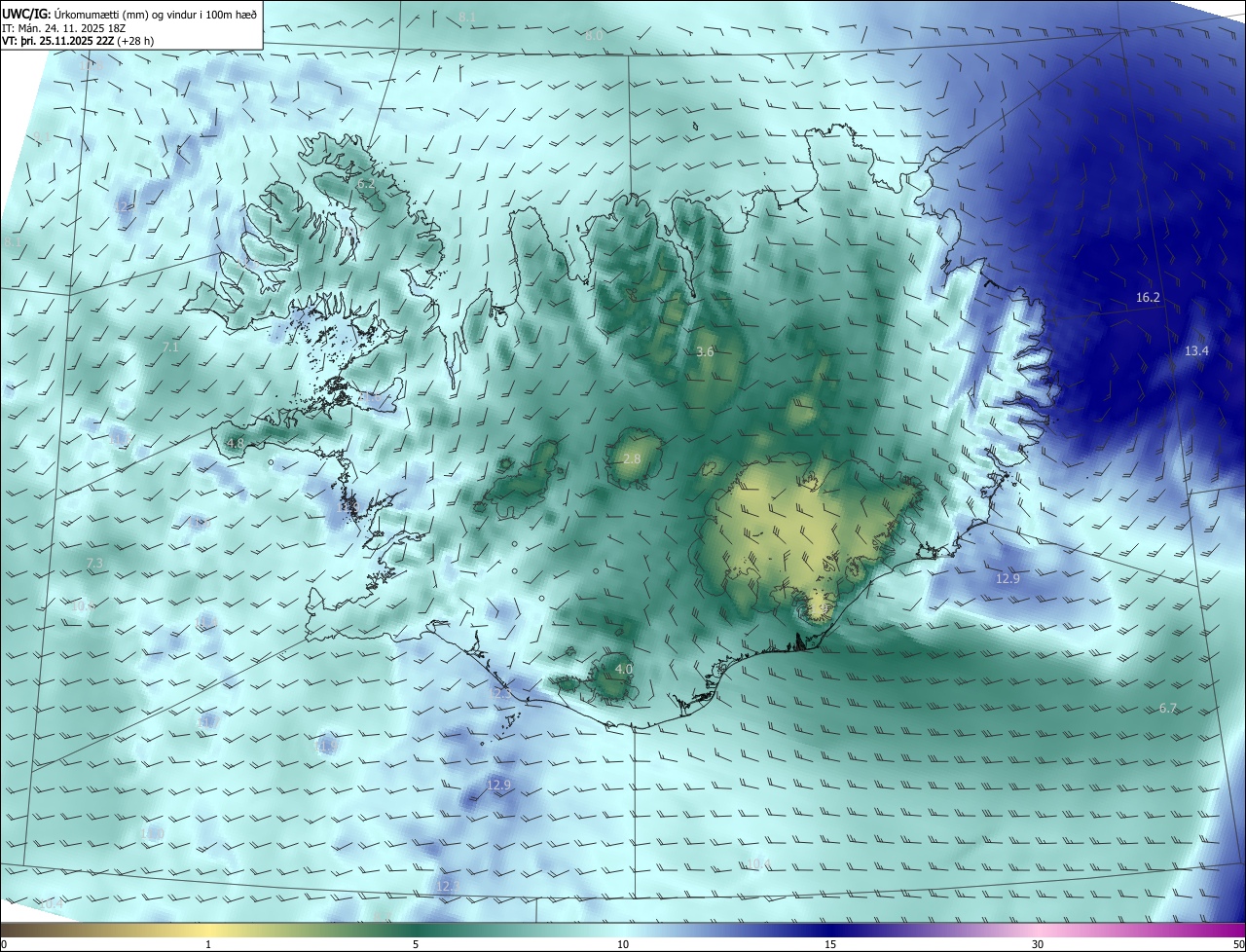1246x952 pixels.
Task: Select the 2.8 value on the central glacier
Action: pos(632,458)
